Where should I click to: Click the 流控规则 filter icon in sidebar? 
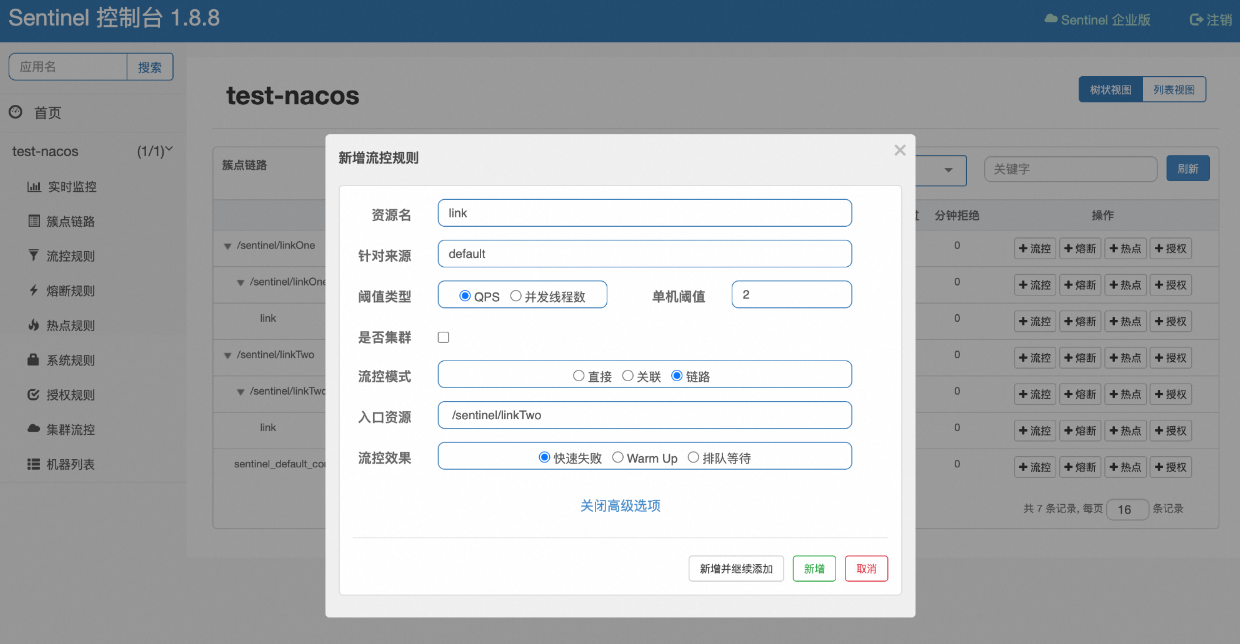(x=34, y=256)
